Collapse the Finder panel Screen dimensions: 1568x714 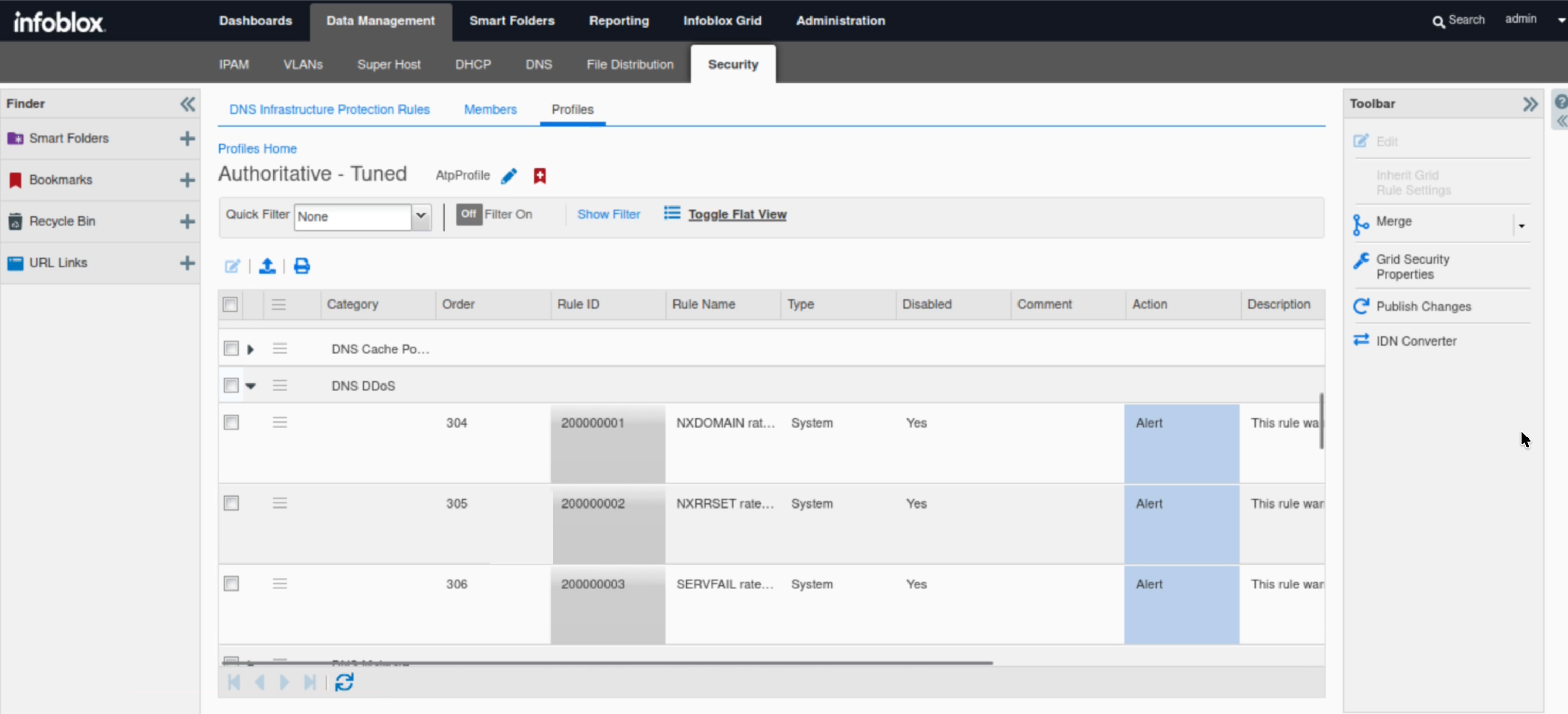click(187, 103)
